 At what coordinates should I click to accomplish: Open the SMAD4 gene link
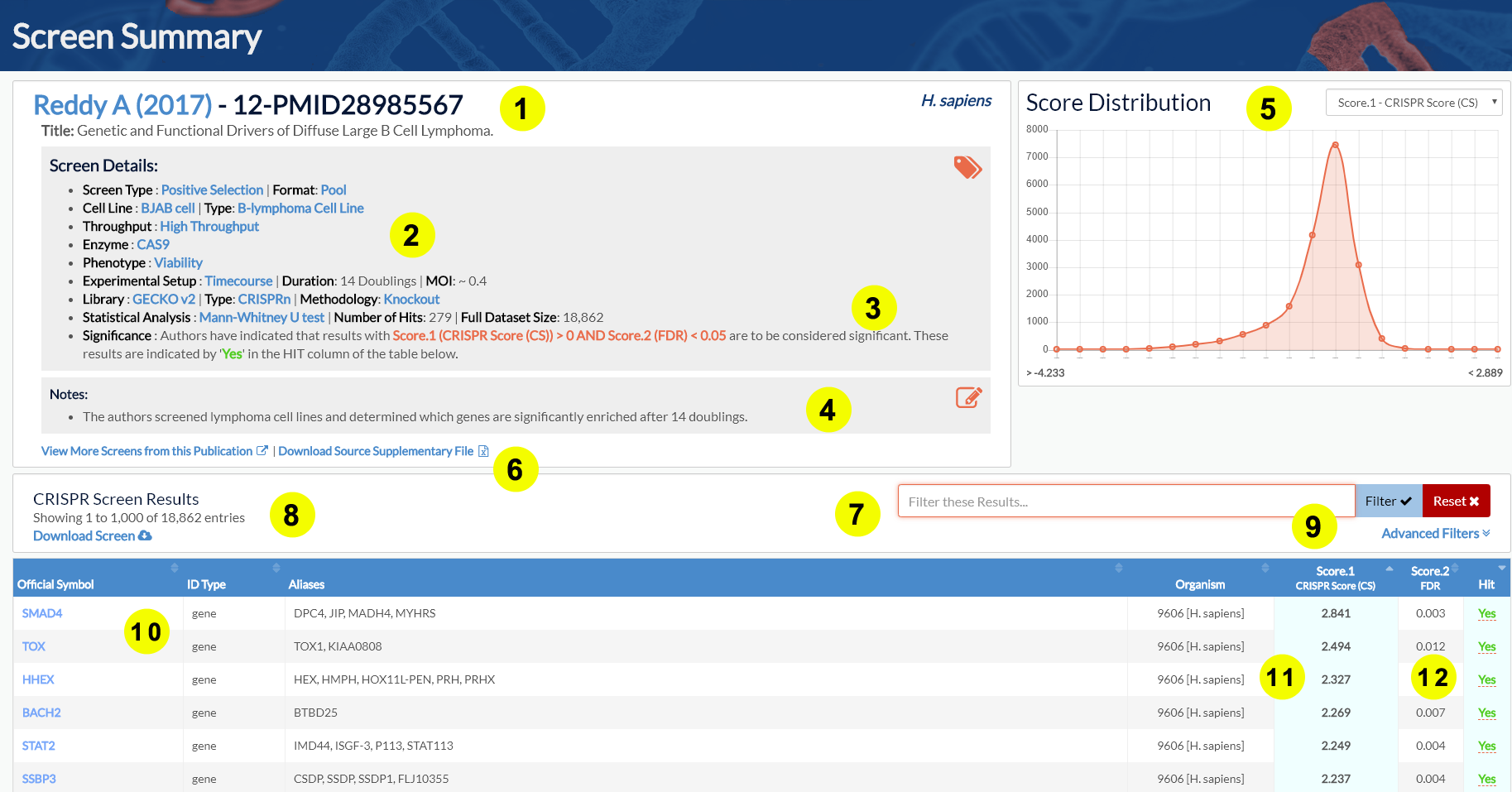click(x=42, y=613)
